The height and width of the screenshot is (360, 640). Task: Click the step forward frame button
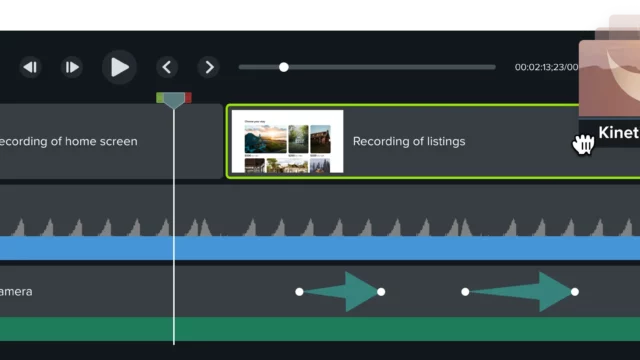click(x=71, y=67)
